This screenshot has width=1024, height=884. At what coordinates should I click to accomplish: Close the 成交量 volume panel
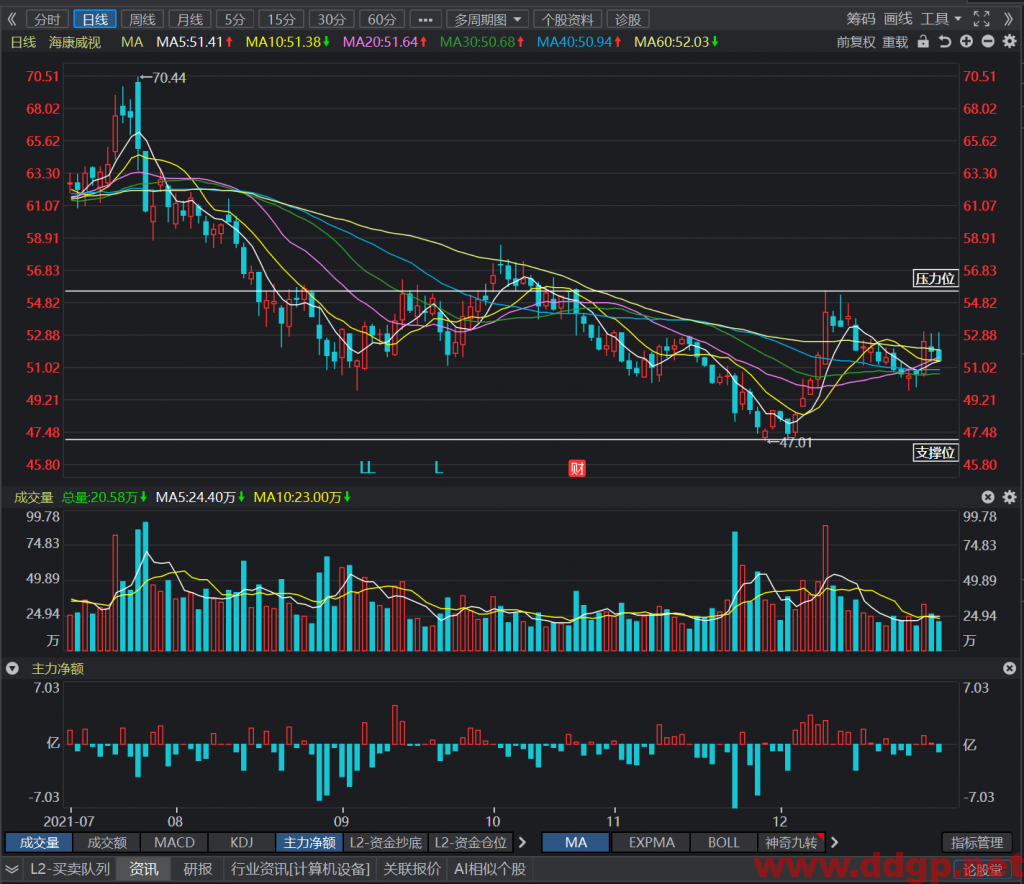point(988,497)
